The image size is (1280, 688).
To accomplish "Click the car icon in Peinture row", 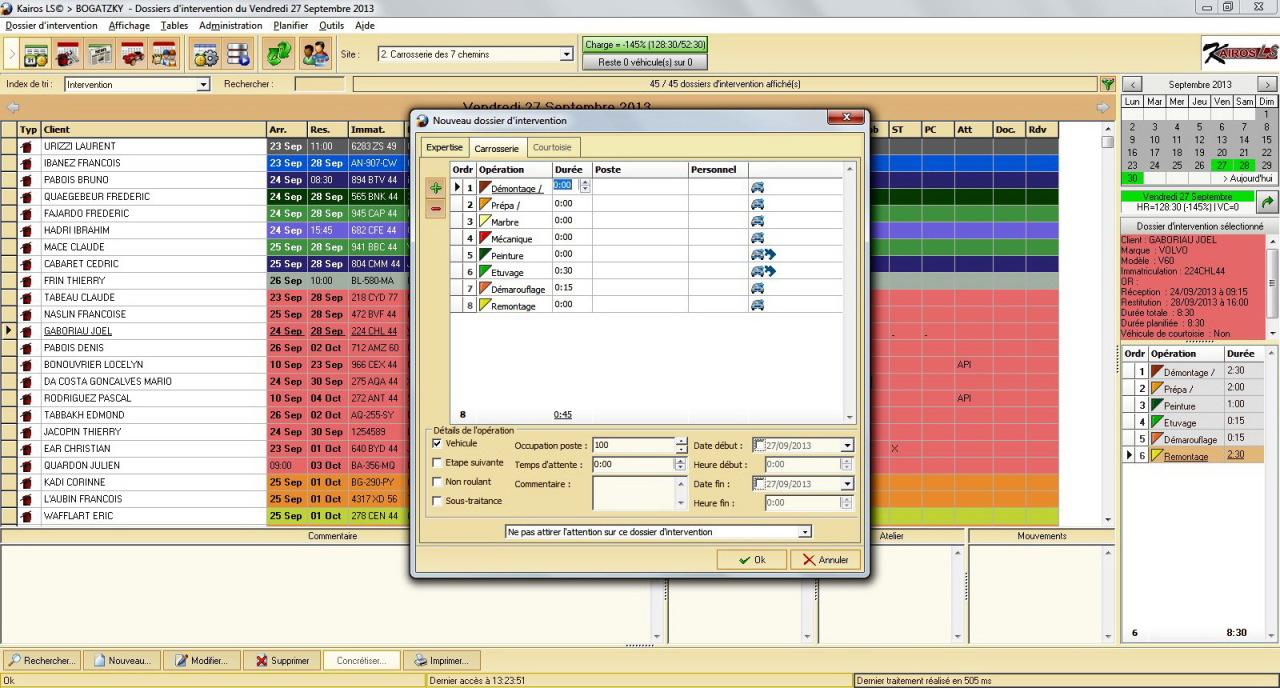I will (x=757, y=255).
